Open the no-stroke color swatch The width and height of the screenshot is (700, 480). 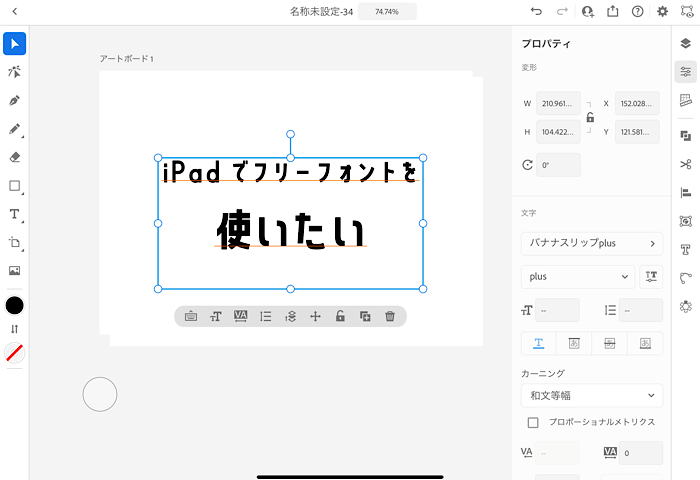coord(14,353)
